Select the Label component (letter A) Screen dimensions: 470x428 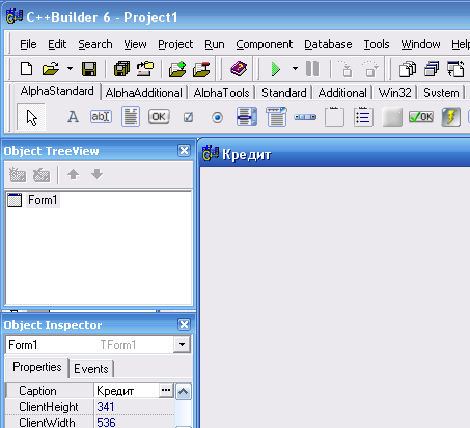(x=73, y=117)
